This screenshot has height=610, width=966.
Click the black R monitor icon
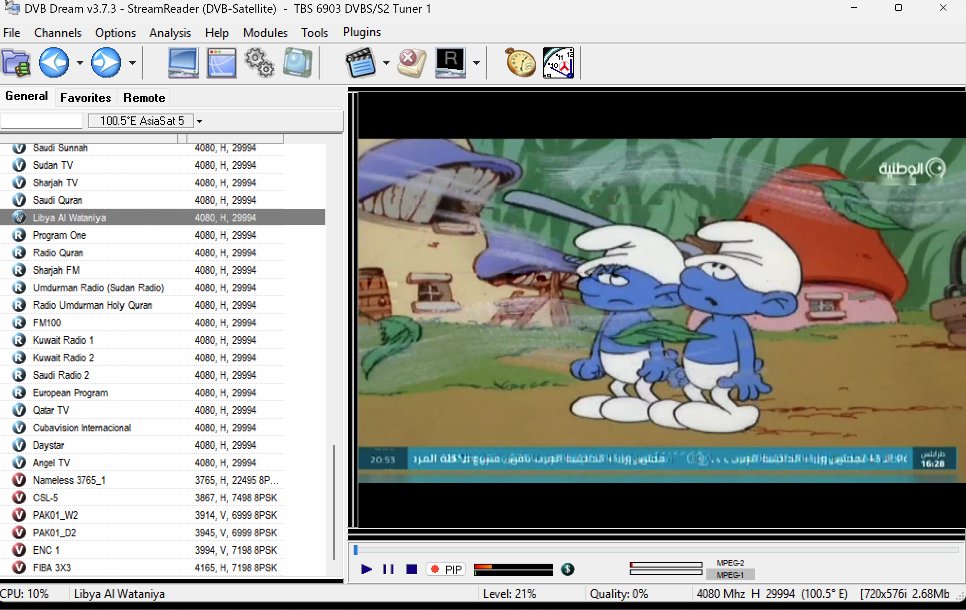pos(450,62)
